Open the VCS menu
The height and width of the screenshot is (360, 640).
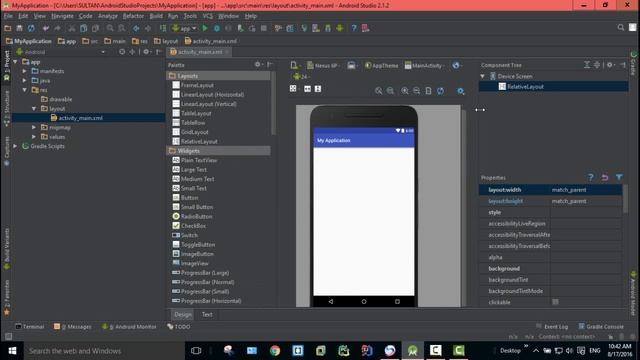click(208, 16)
